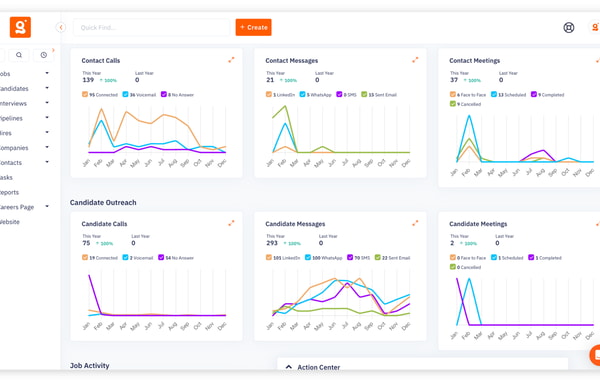
Task: Expand the Action Center panel chevron
Action: 289,367
